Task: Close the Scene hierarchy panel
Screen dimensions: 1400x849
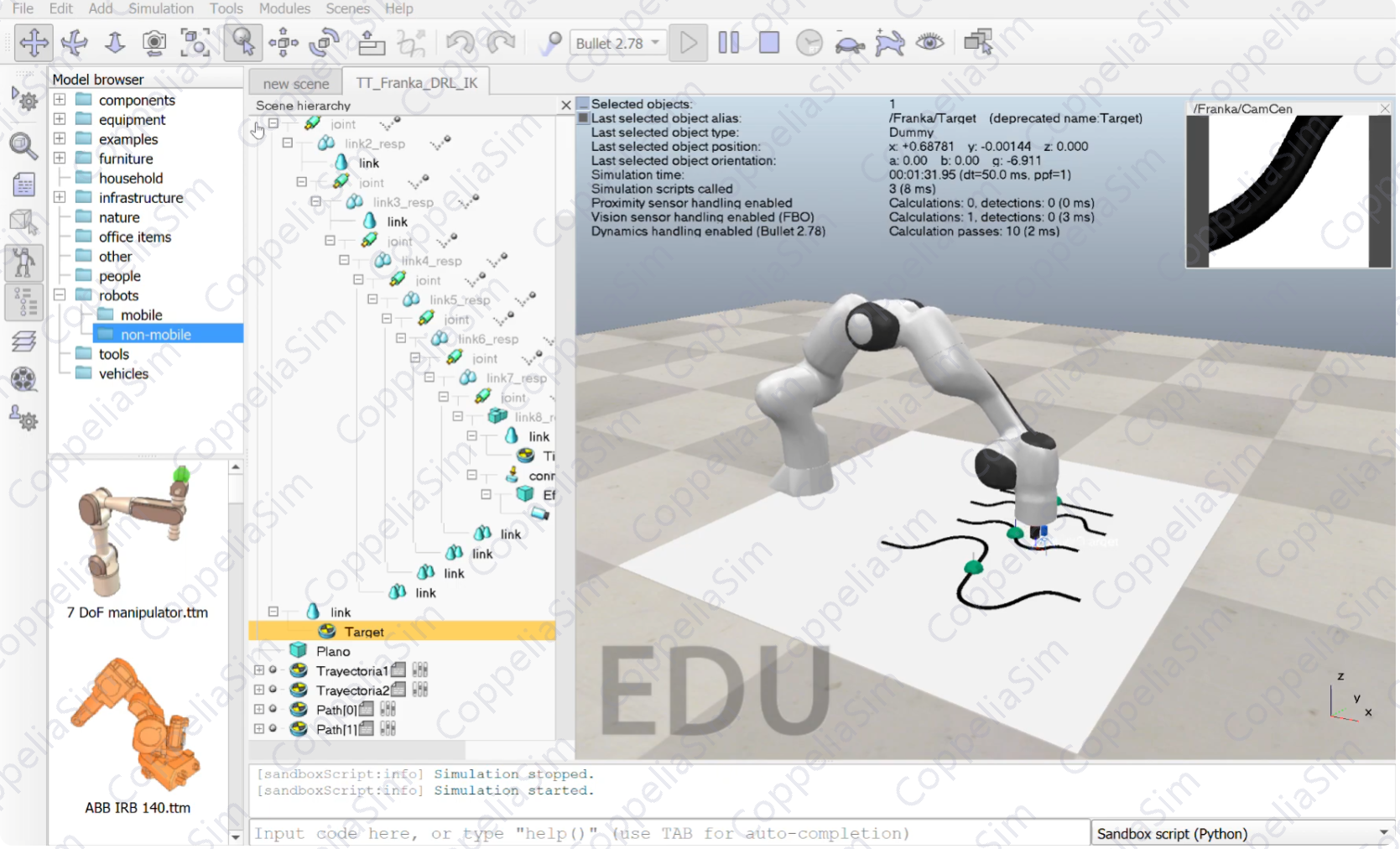Action: pos(565,105)
